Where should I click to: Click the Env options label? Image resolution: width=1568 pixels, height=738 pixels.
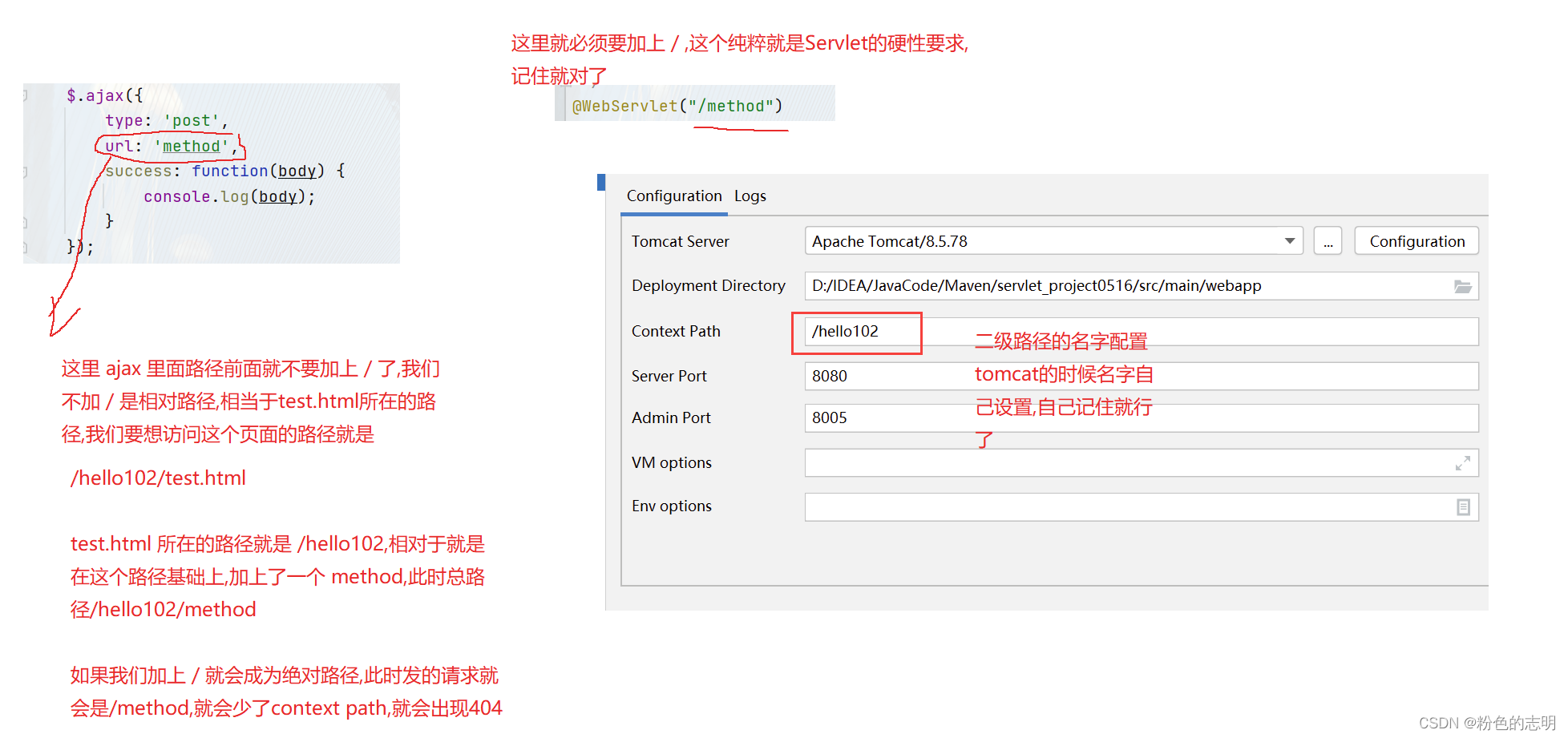(x=672, y=506)
